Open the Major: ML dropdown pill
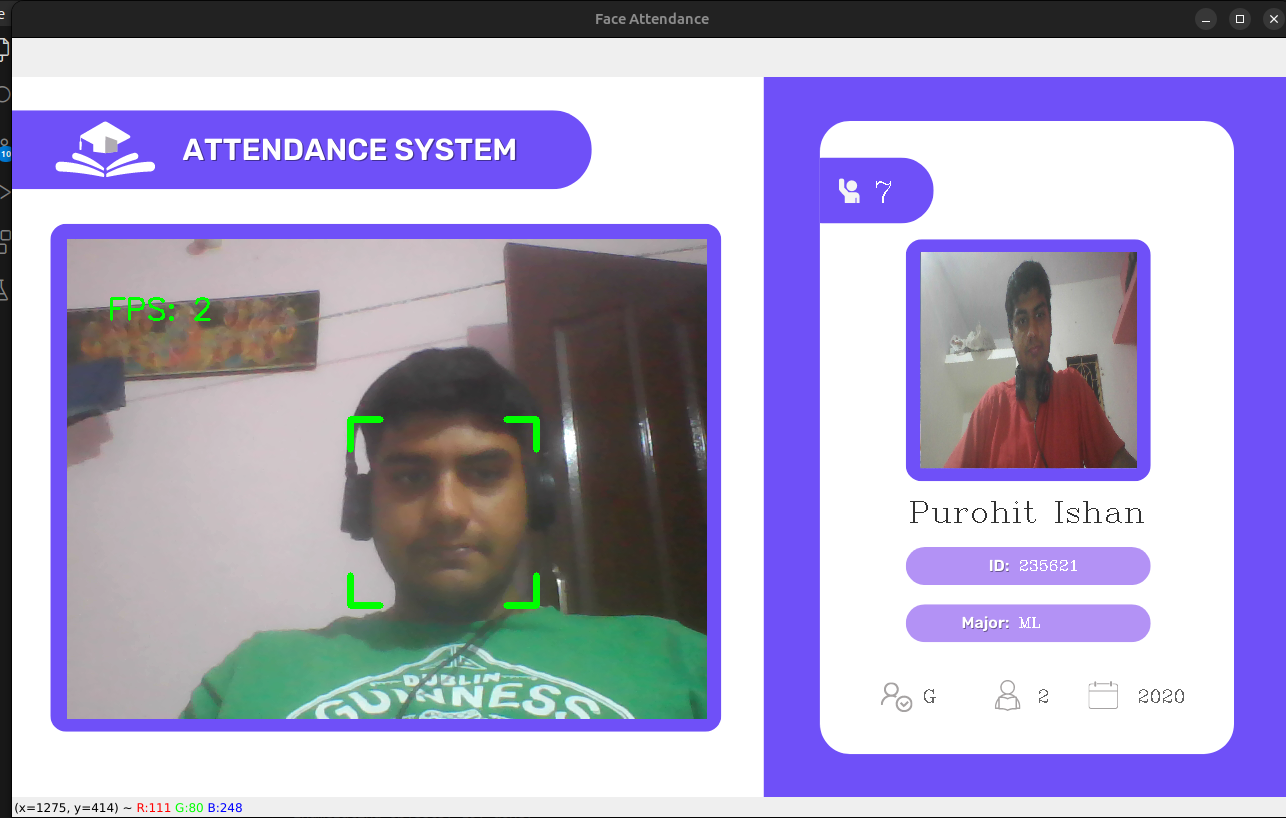 click(x=1027, y=623)
